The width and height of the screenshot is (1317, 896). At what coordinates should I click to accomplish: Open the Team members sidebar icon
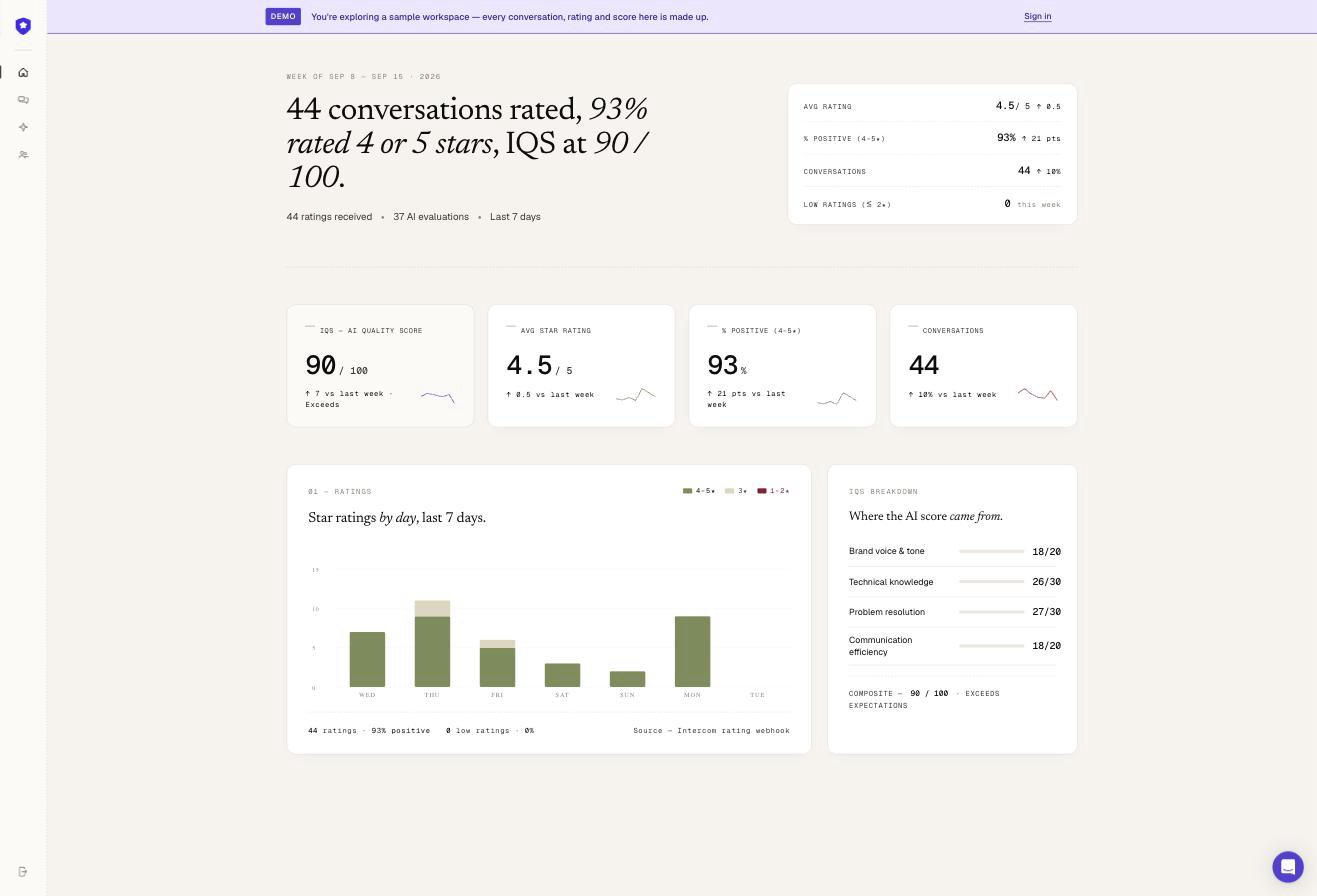23,155
